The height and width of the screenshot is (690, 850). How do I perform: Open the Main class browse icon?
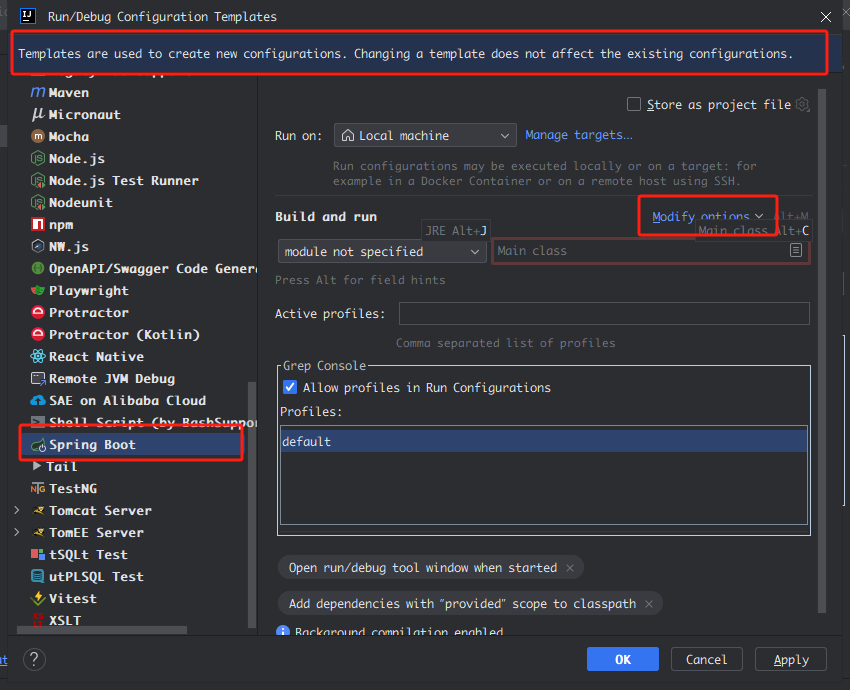[796, 250]
